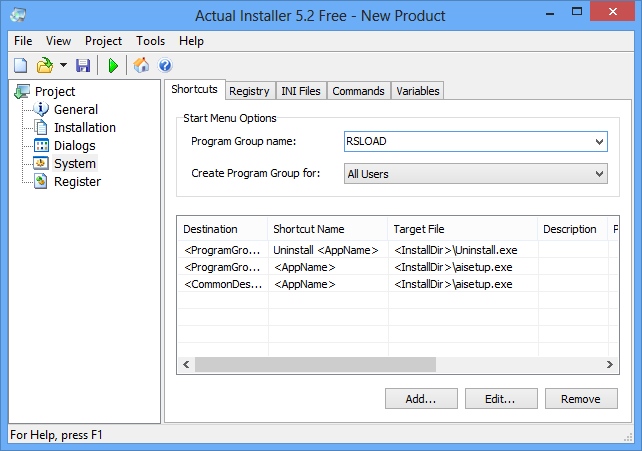Viewport: 642px width, 451px height.
Task: Click the blue Help question mark icon
Action: coord(165,66)
